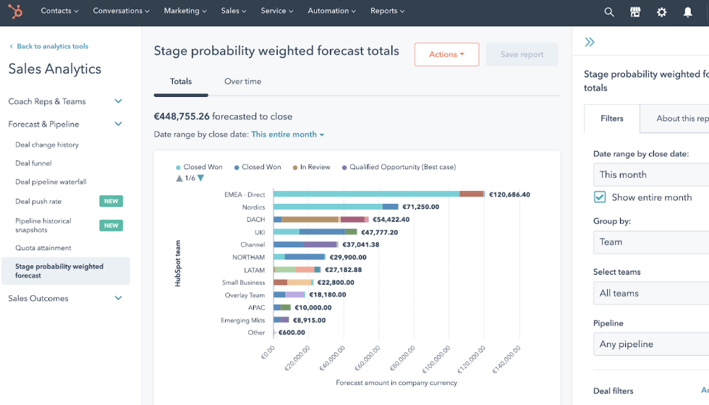The image size is (709, 405).
Task: Click the LATAM team label
Action: (x=255, y=270)
